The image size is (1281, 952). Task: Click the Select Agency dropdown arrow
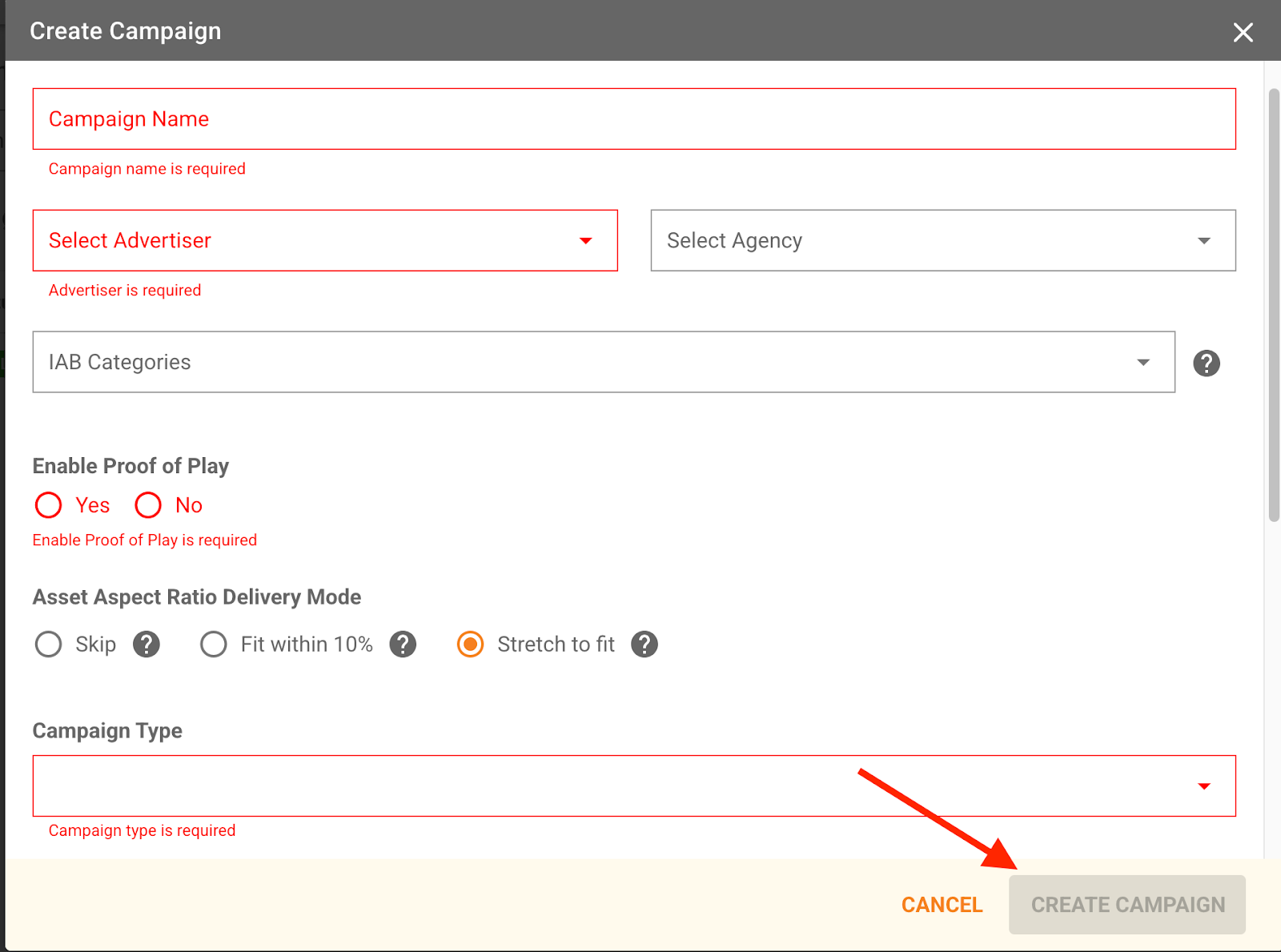(x=1203, y=241)
